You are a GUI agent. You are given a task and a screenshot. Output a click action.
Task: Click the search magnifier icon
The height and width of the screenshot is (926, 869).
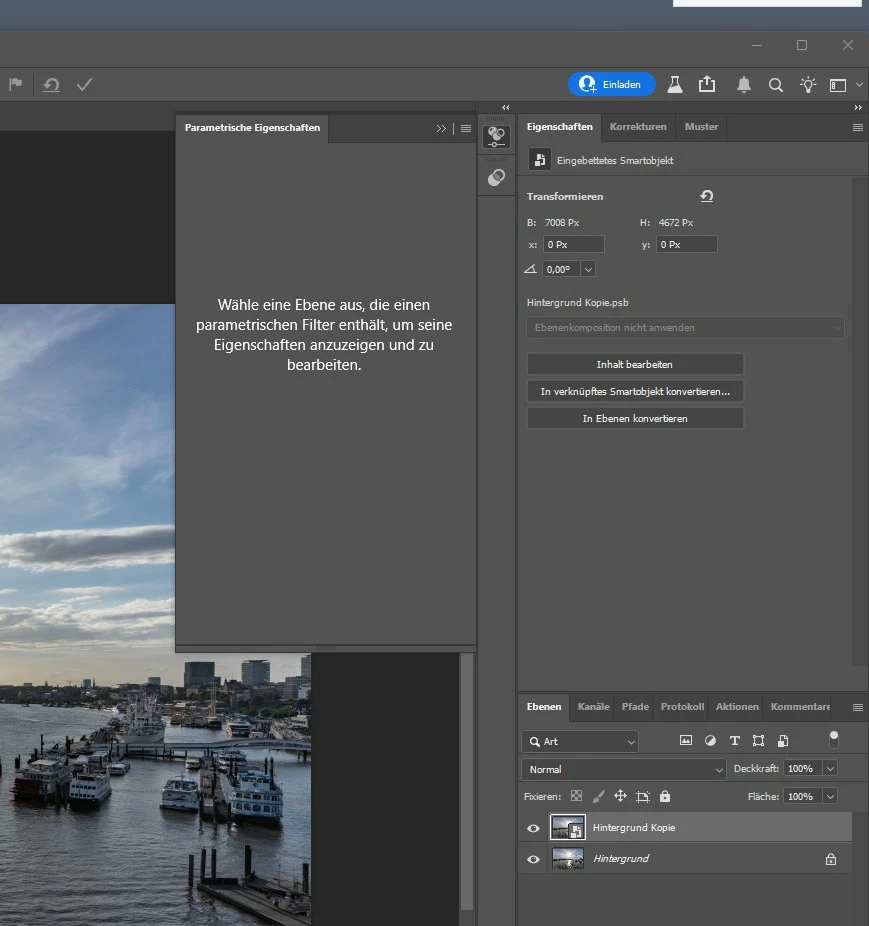tap(775, 85)
